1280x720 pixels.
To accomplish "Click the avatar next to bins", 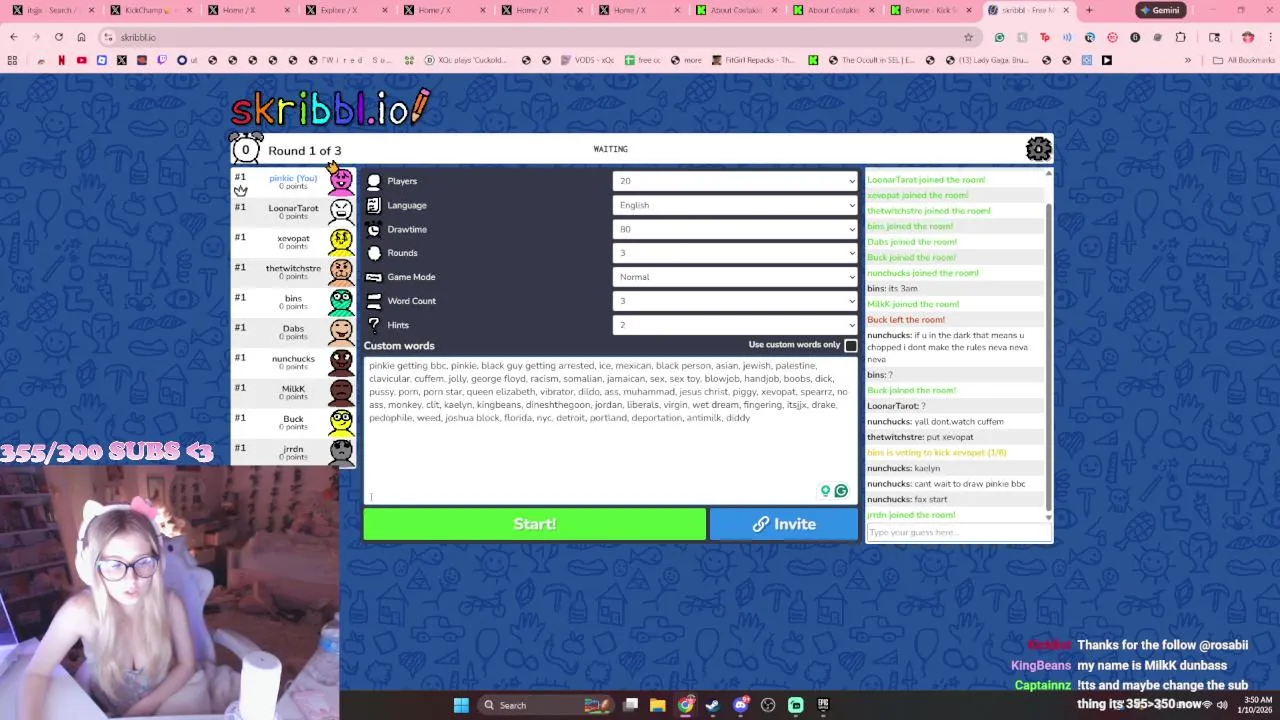I will tap(341, 301).
